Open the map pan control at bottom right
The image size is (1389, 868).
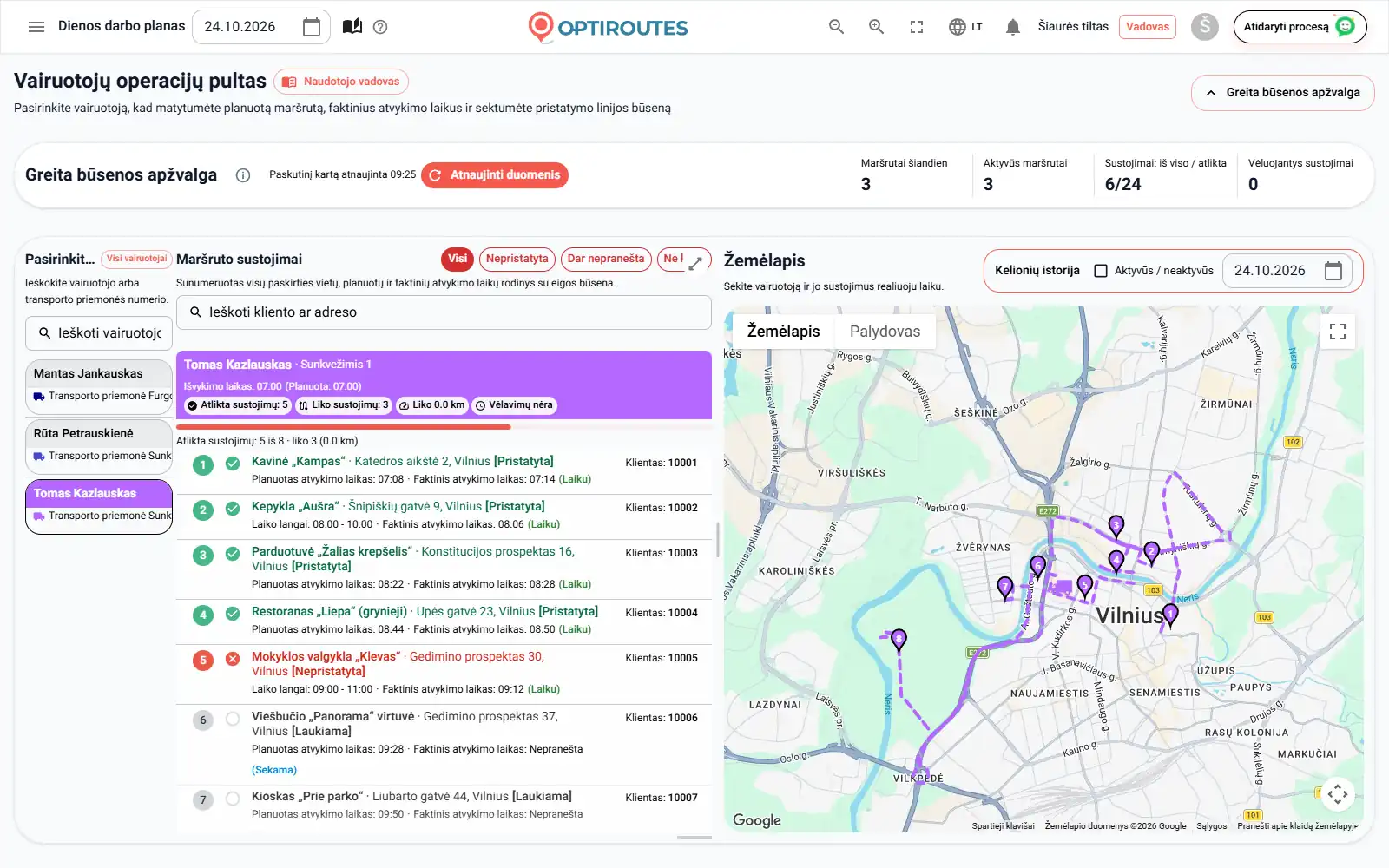1338,794
